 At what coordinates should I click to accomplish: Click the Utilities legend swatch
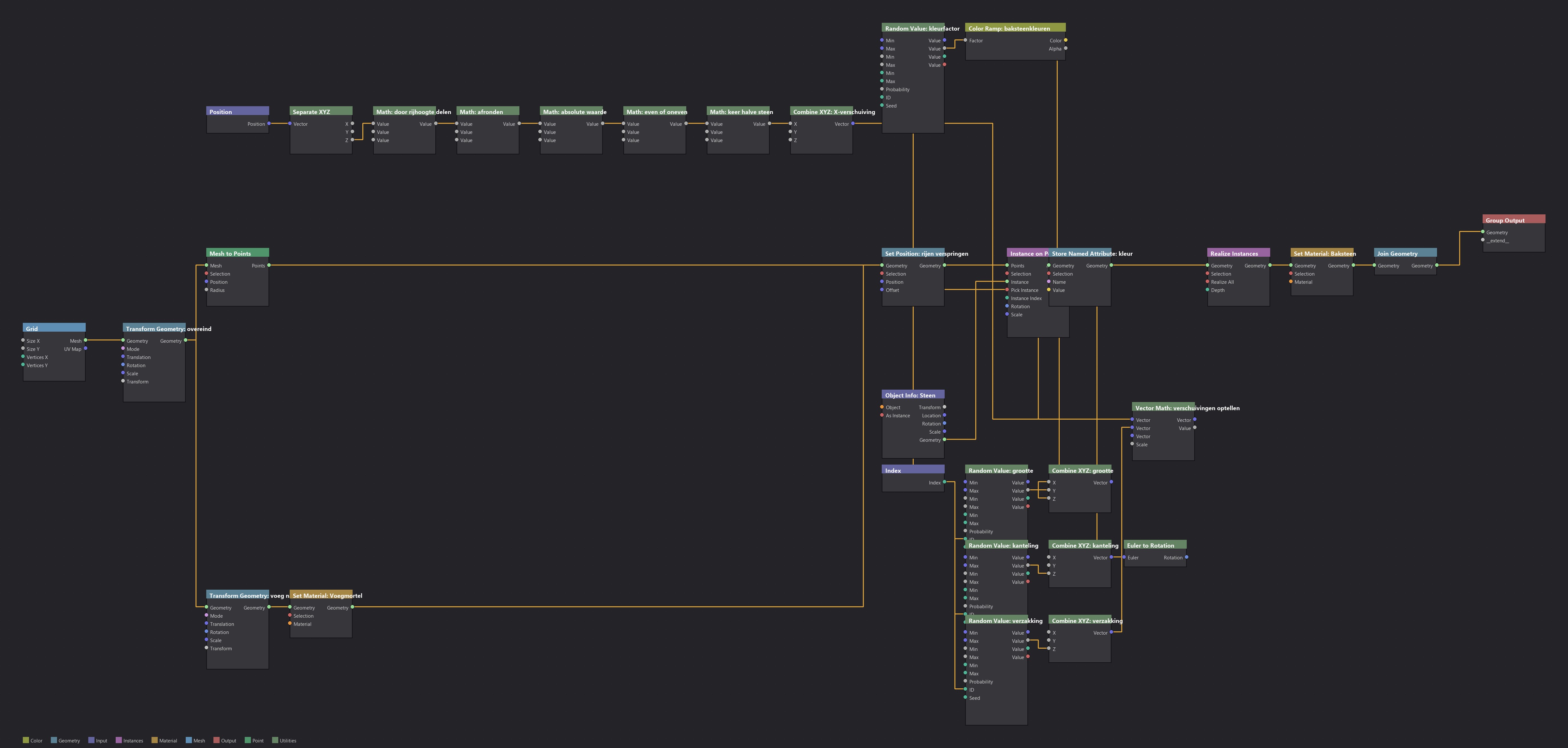[275, 740]
